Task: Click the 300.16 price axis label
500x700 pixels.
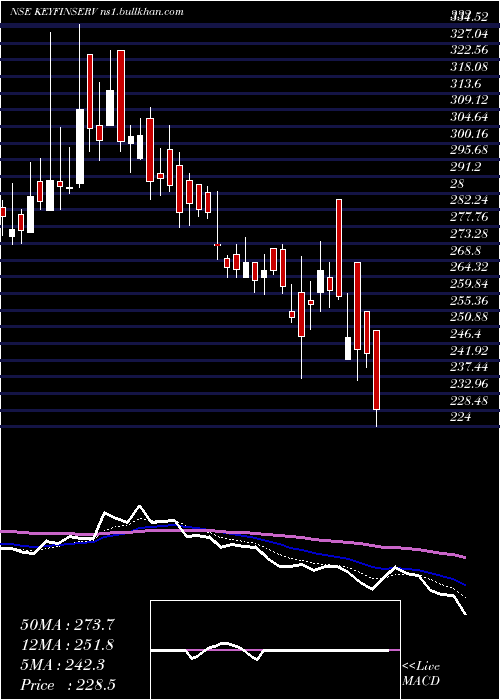Action: pyautogui.click(x=468, y=133)
